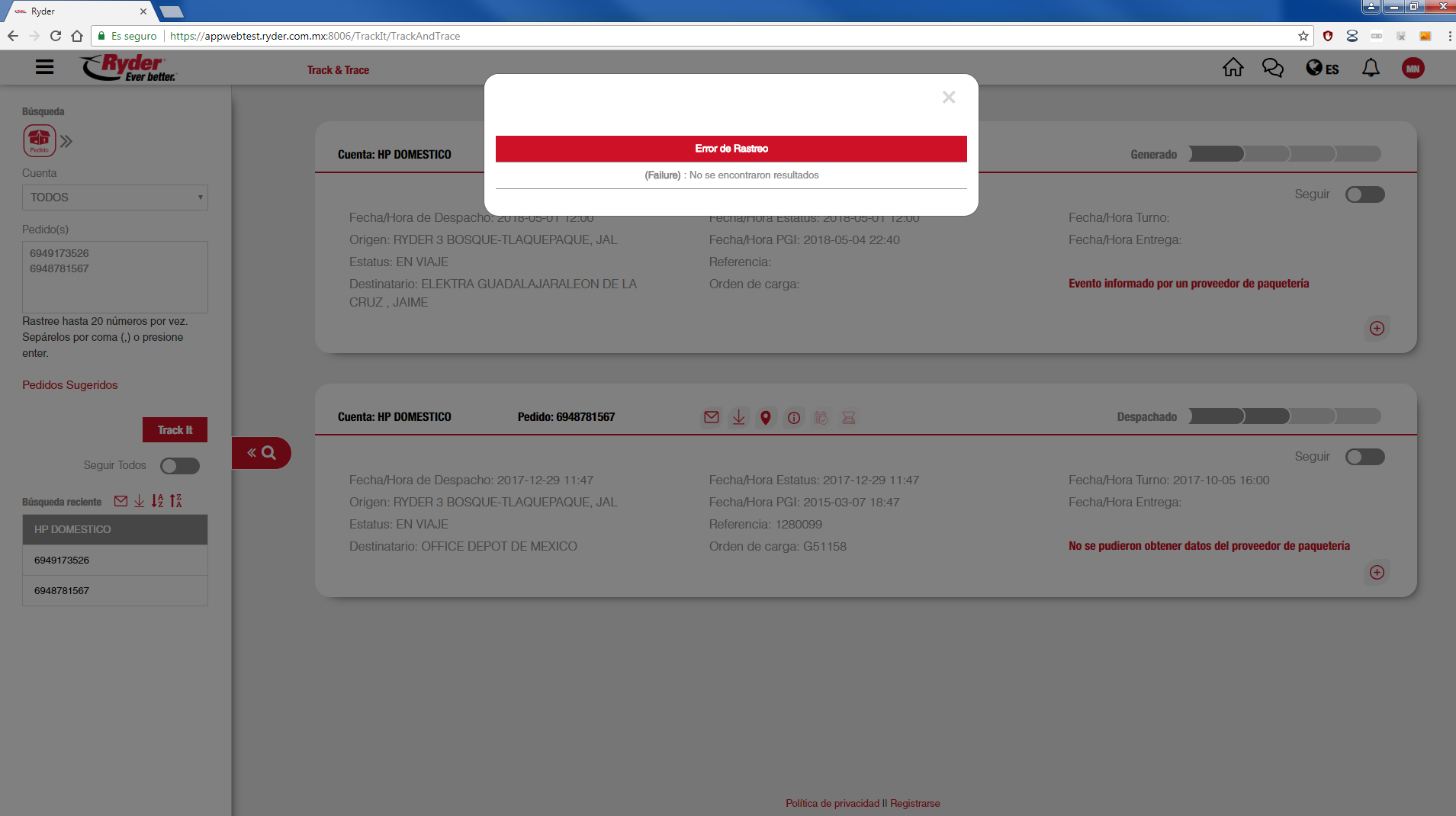Open the Pedidos Sugeridos link
Image resolution: width=1456 pixels, height=816 pixels.
click(70, 385)
